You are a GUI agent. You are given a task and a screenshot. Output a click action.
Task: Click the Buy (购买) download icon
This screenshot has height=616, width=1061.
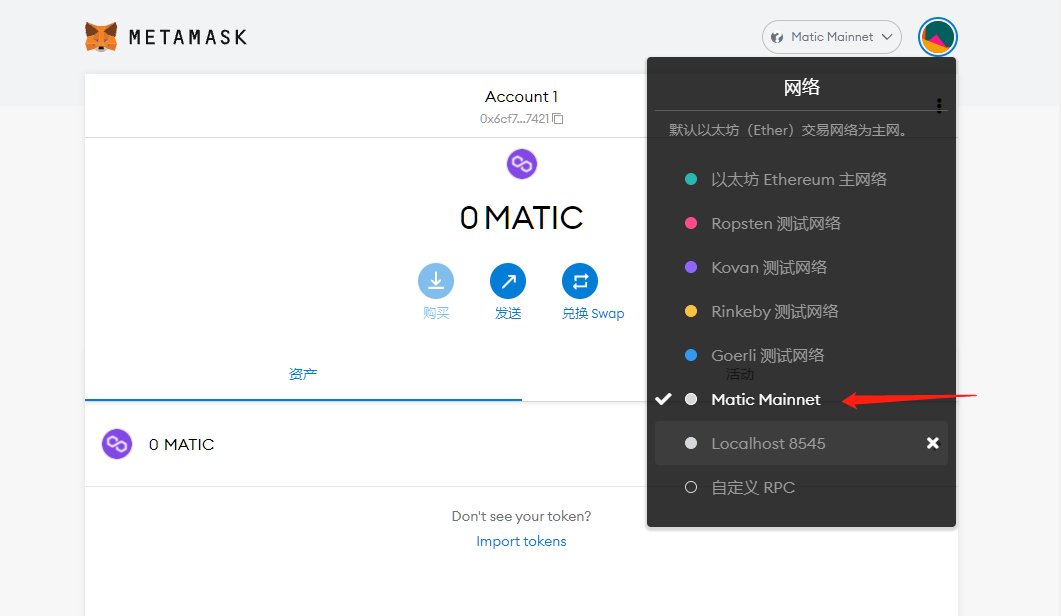coord(435,282)
